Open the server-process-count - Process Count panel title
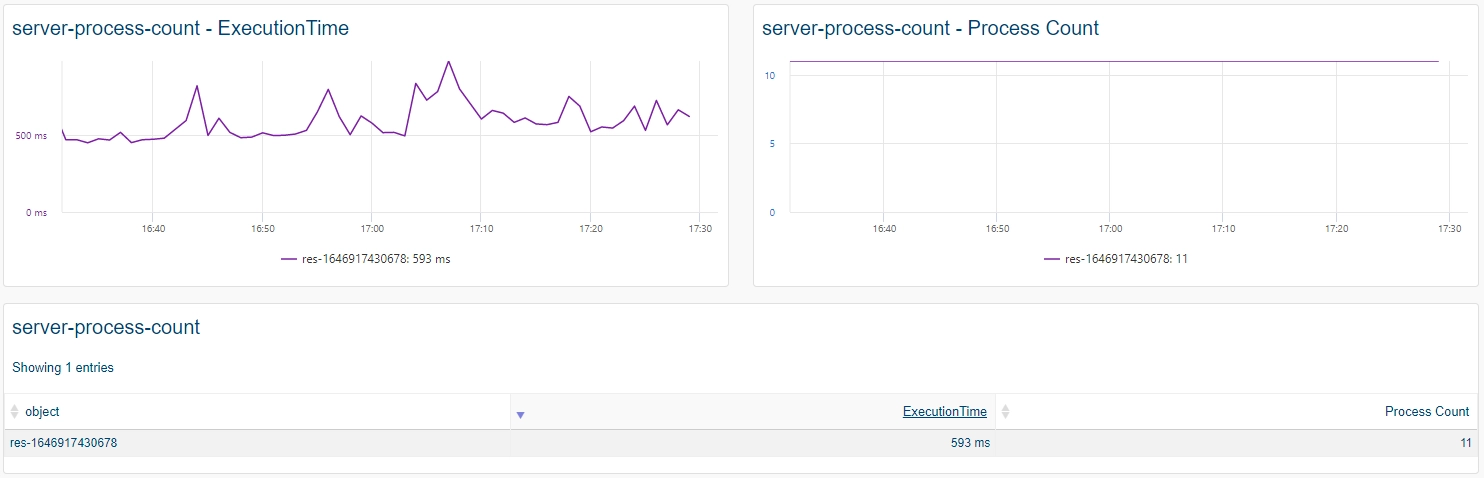 930,29
